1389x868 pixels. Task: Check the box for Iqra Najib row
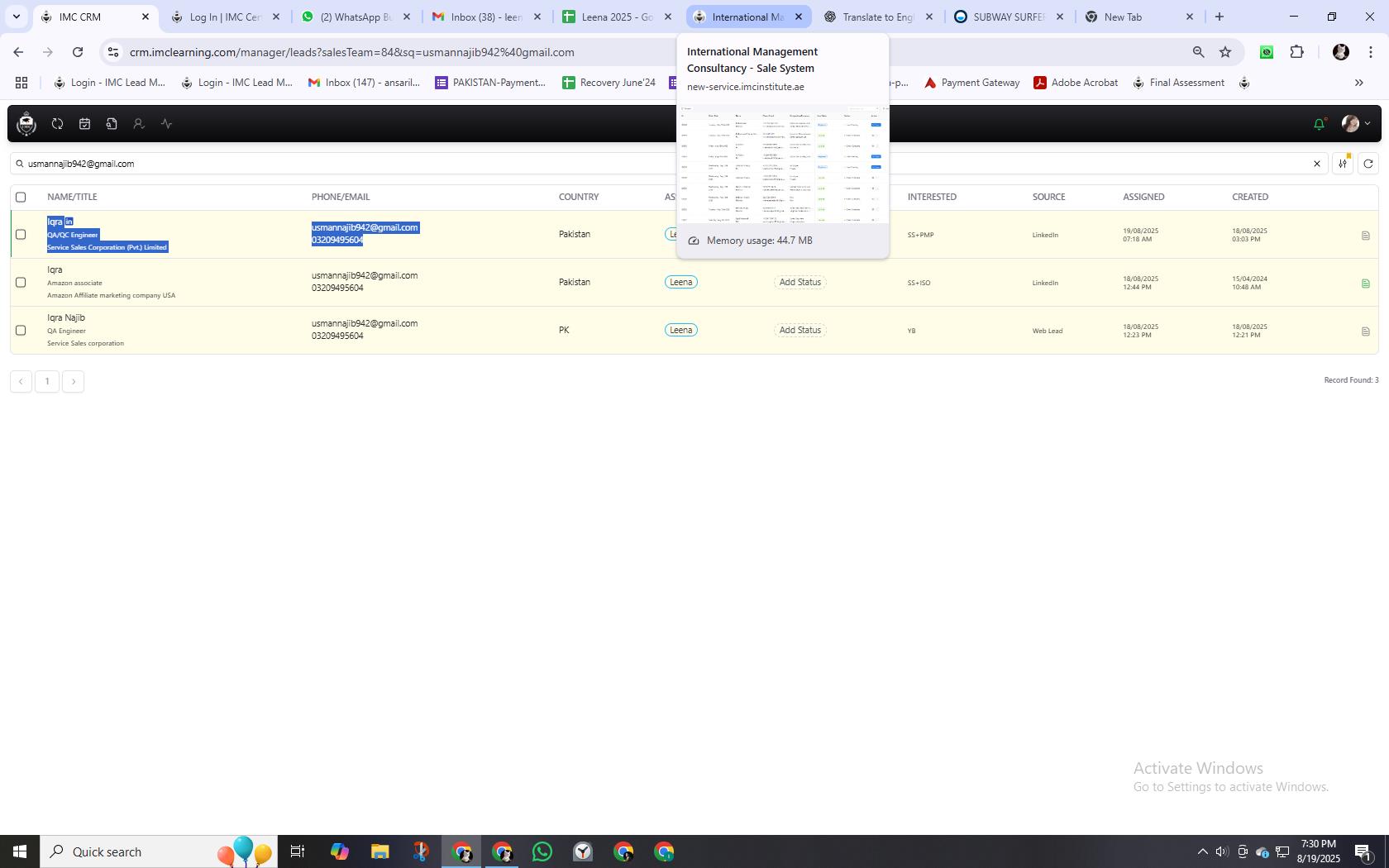coord(21,330)
